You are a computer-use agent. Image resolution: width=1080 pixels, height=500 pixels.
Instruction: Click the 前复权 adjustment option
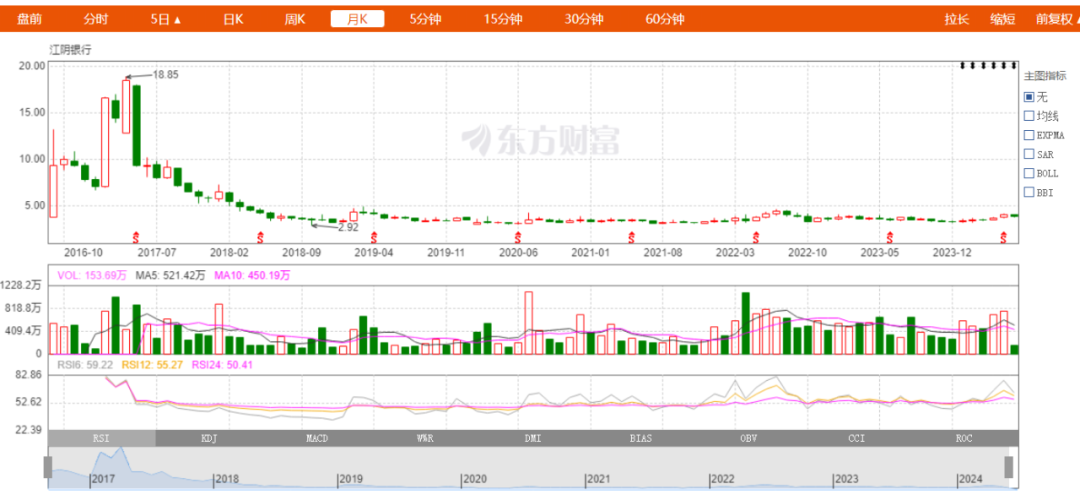click(x=1054, y=19)
